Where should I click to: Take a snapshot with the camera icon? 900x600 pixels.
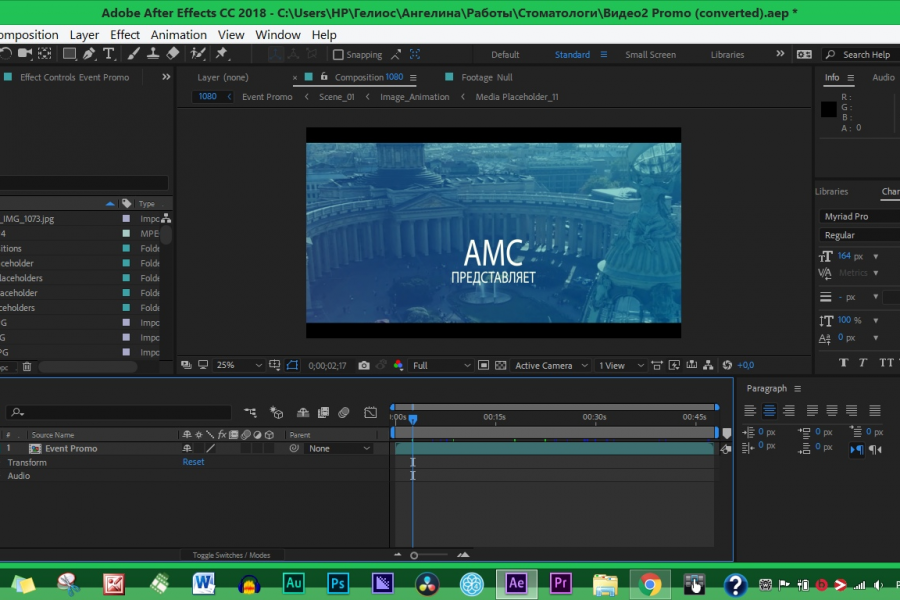click(x=364, y=366)
